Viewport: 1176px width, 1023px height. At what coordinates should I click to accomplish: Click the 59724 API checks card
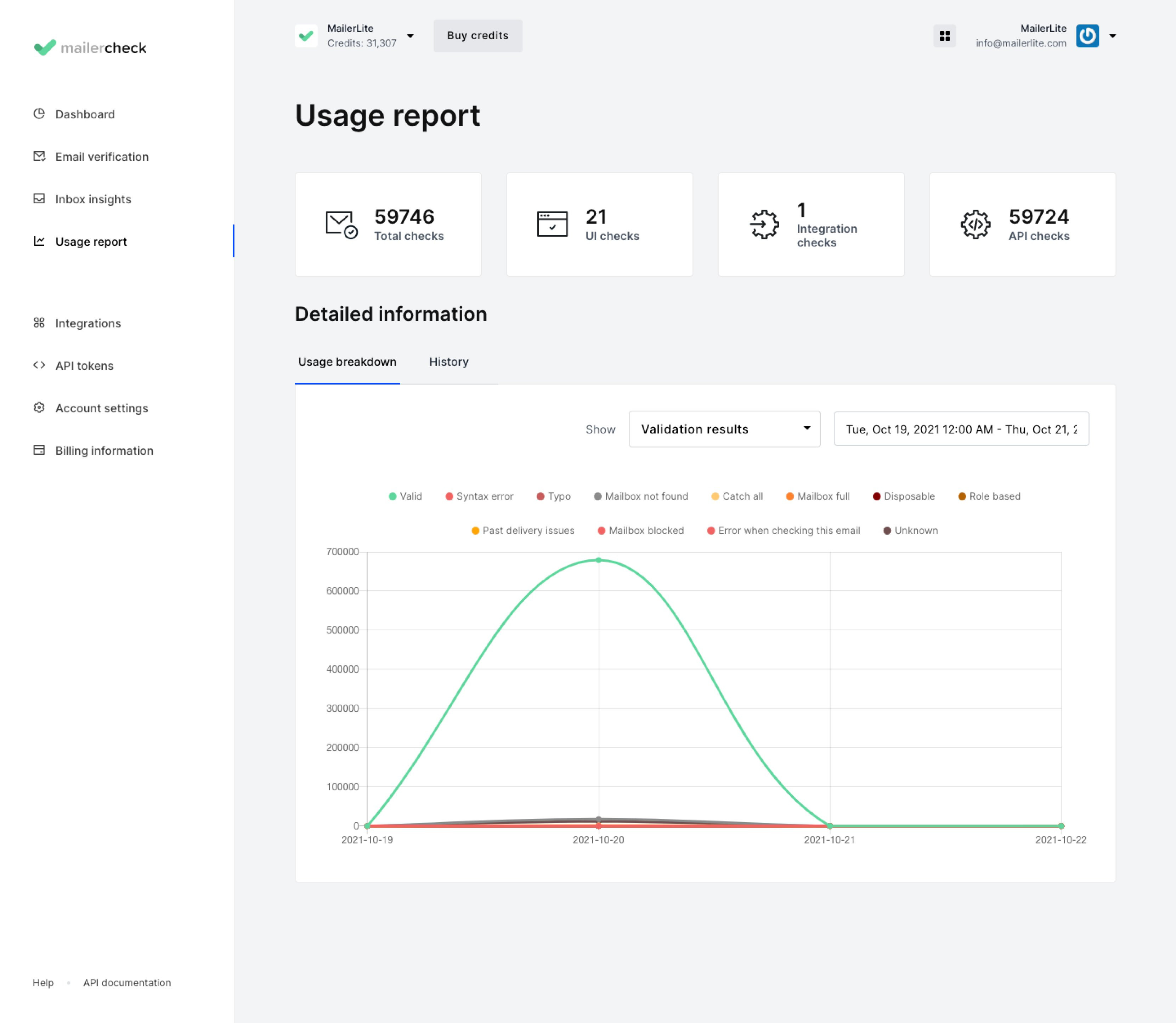(1022, 225)
